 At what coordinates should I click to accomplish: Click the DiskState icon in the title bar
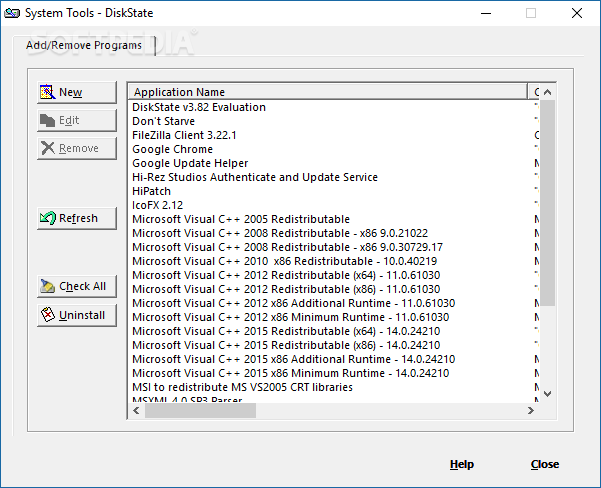click(12, 13)
